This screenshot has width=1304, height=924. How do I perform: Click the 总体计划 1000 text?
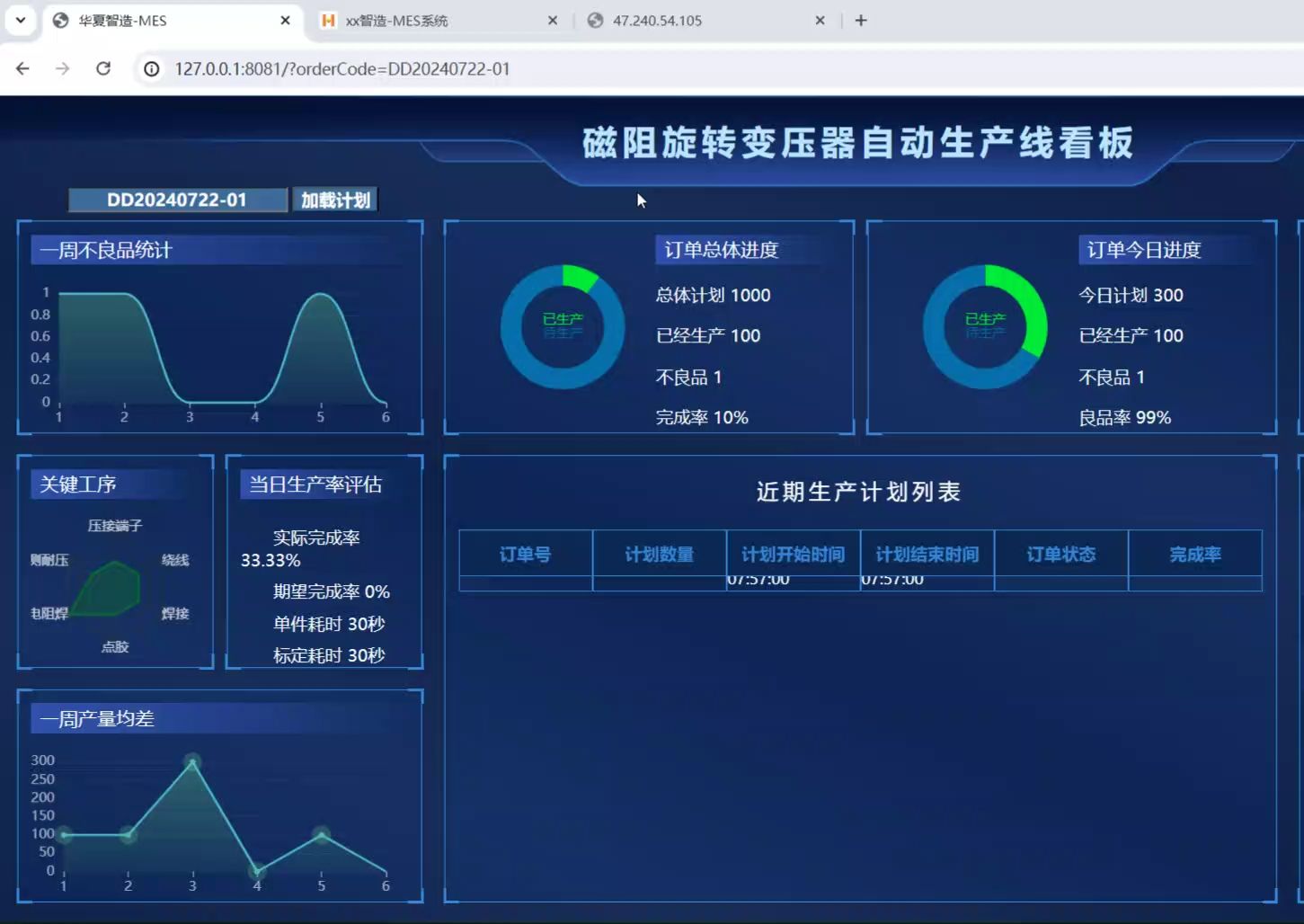point(713,295)
